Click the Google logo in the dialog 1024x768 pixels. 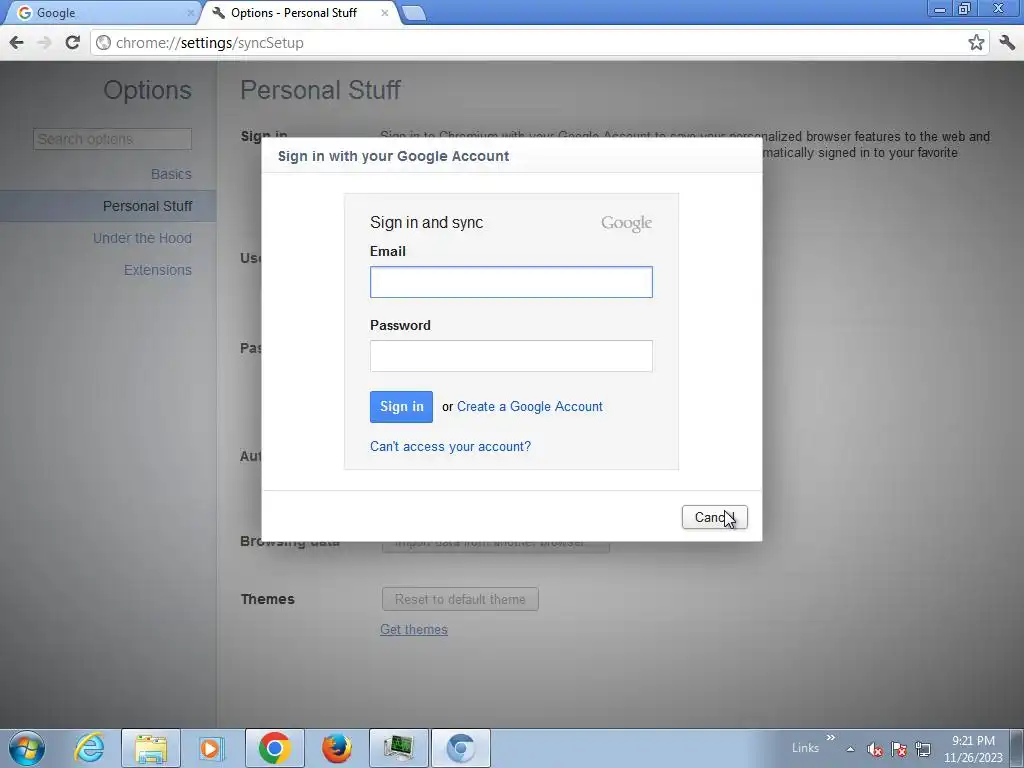[x=626, y=223]
